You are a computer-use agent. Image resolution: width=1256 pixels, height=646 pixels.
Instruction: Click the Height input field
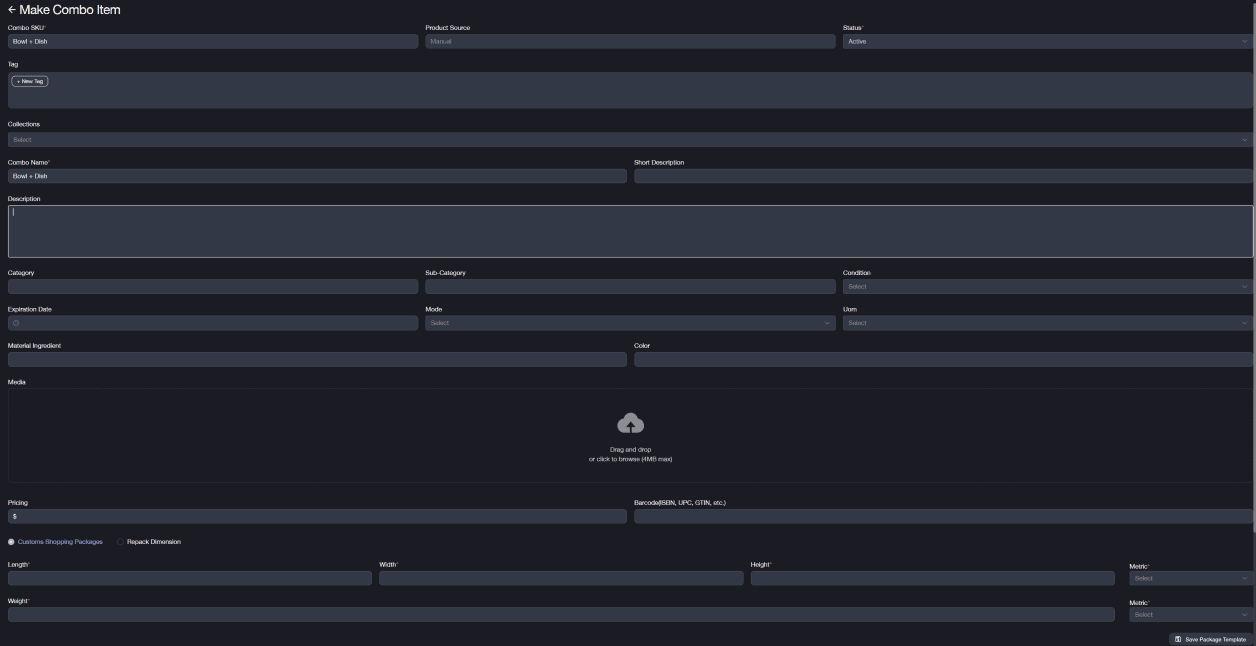pos(932,578)
